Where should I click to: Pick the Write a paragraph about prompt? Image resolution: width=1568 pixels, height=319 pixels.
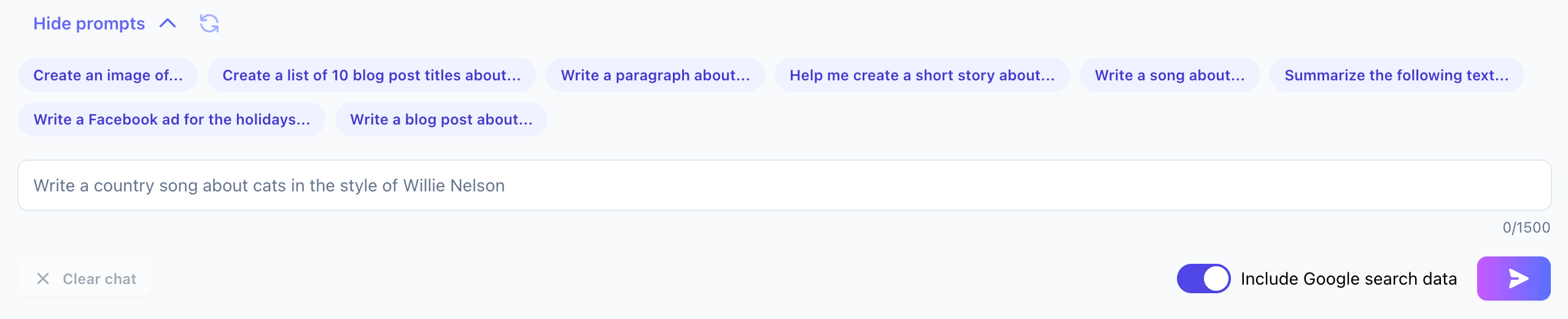pos(655,75)
